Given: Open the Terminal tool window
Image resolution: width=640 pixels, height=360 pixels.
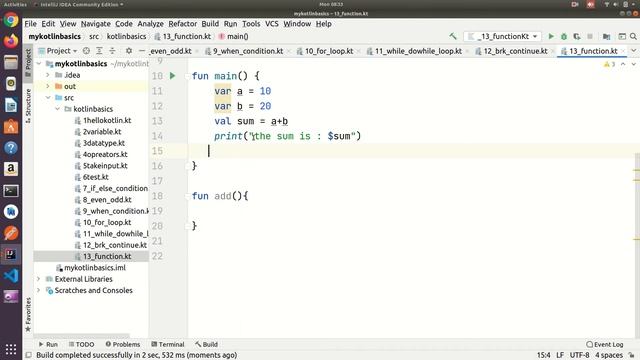Looking at the screenshot, I should coord(168,344).
